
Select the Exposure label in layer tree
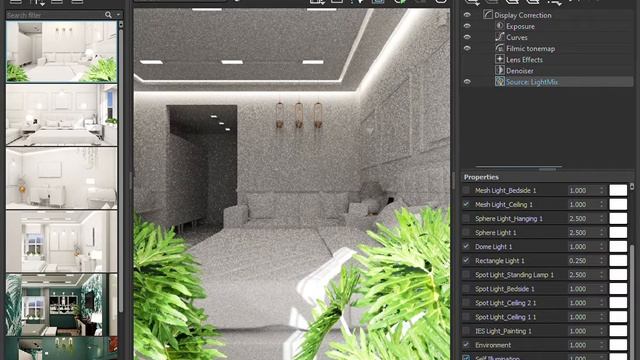click(x=520, y=26)
